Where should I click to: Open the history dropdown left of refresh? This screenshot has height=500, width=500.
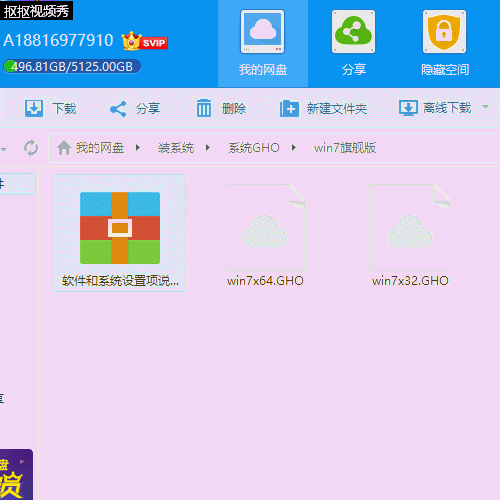[4, 149]
